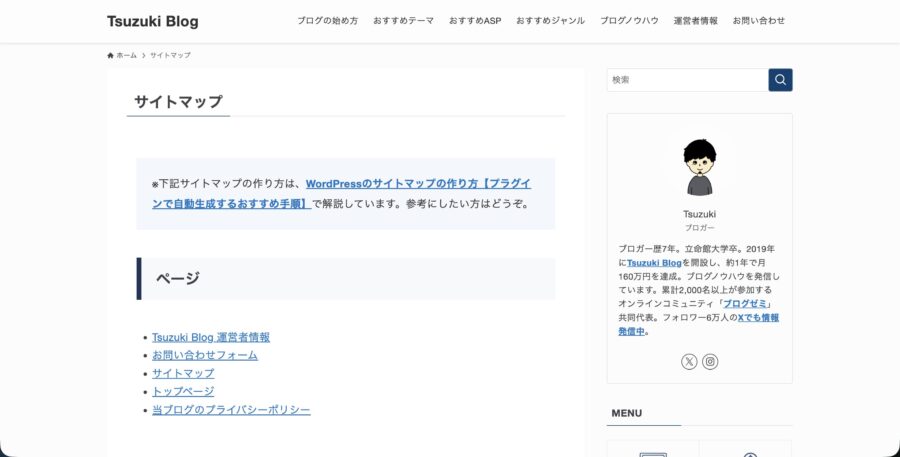Open おすすめテーマ menu item
This screenshot has height=457, width=900.
(x=404, y=21)
